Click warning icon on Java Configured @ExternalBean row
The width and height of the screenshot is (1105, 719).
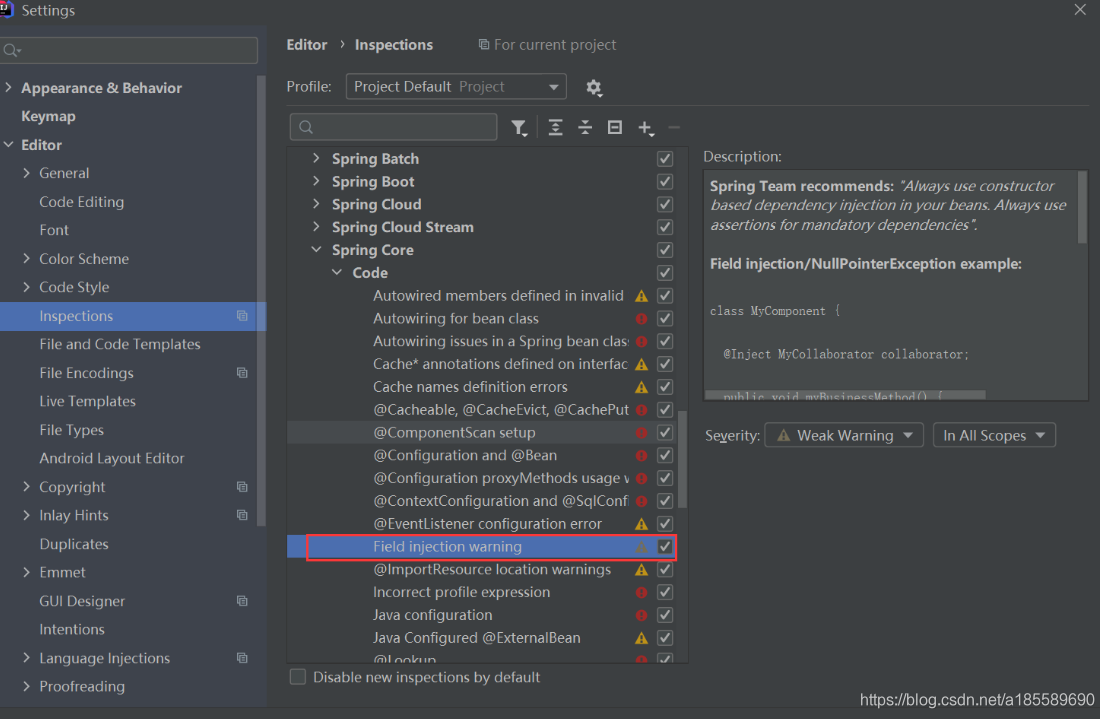[641, 638]
